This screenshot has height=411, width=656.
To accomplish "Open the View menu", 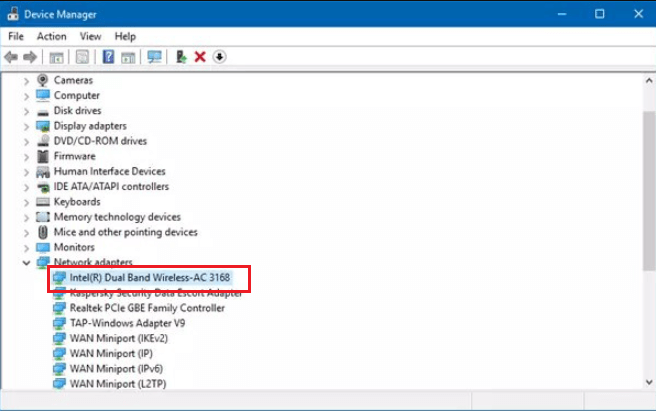I will tap(90, 36).
